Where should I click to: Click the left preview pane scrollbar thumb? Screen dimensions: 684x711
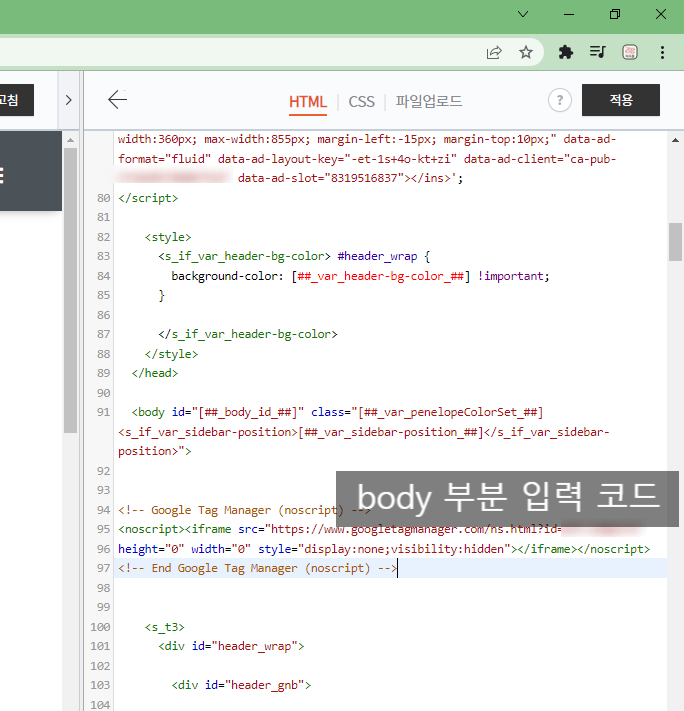tap(70, 290)
